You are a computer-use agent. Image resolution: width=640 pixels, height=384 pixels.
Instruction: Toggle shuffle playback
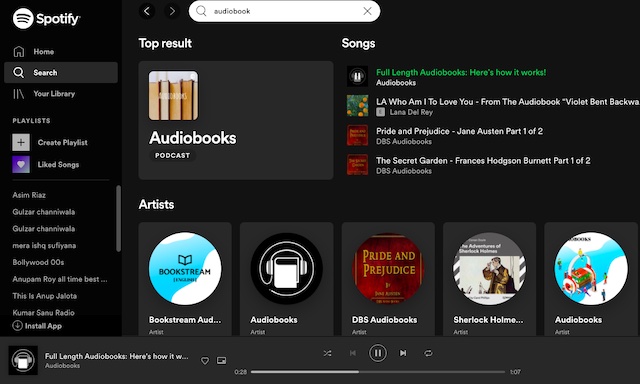point(327,353)
